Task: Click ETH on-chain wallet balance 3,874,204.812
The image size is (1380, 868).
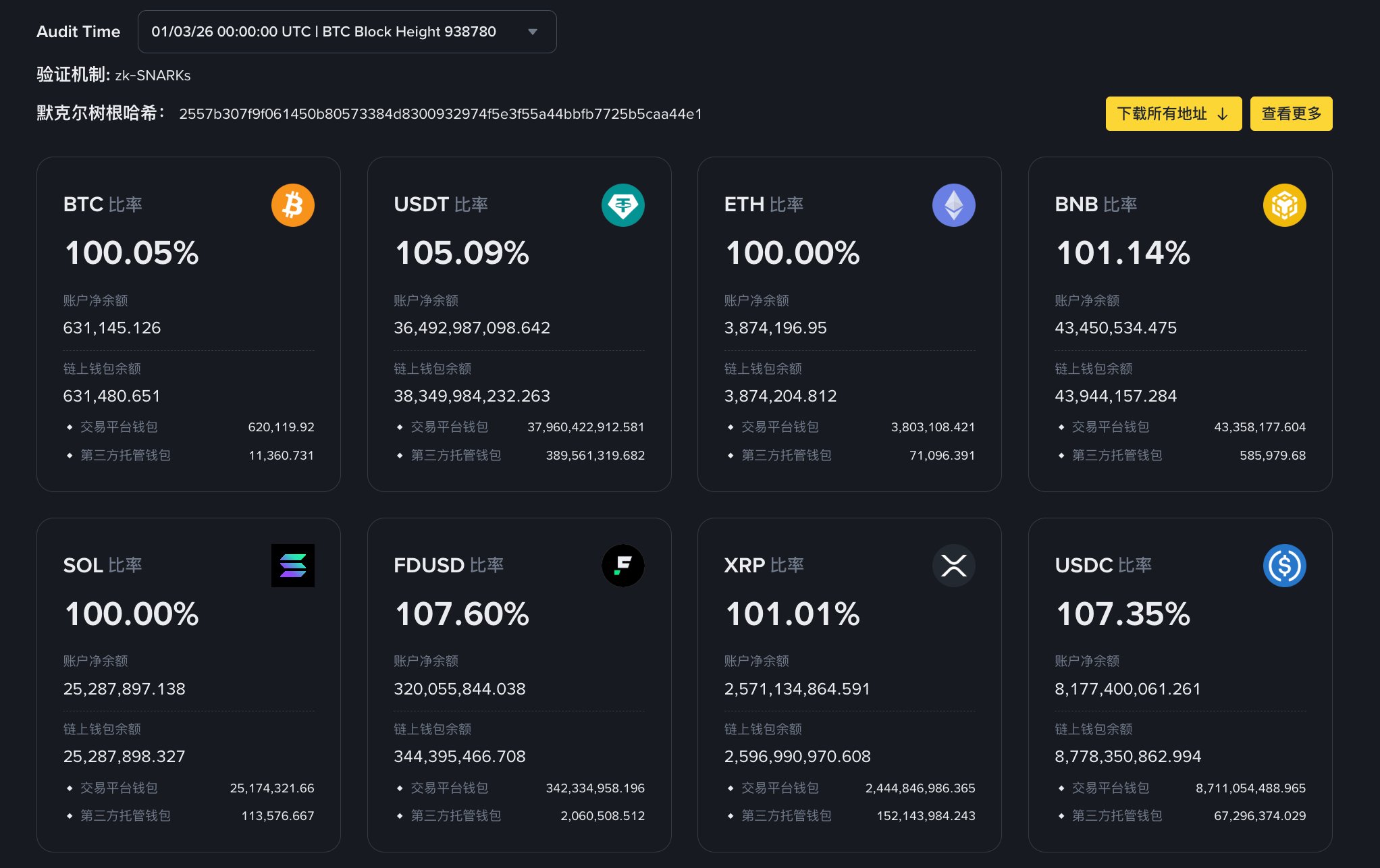Action: tap(780, 396)
